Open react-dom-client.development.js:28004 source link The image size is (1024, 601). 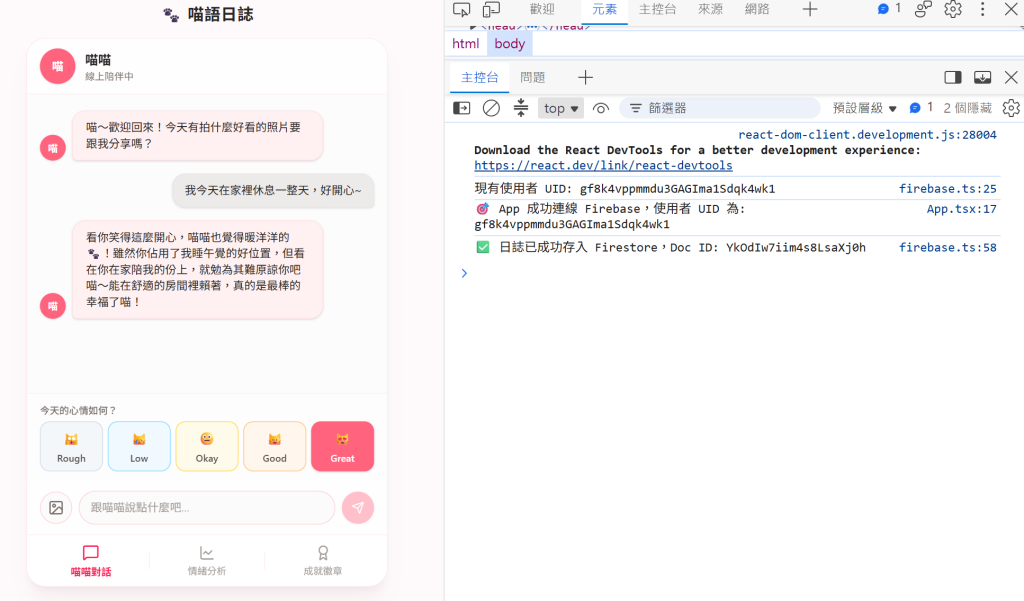[867, 135]
